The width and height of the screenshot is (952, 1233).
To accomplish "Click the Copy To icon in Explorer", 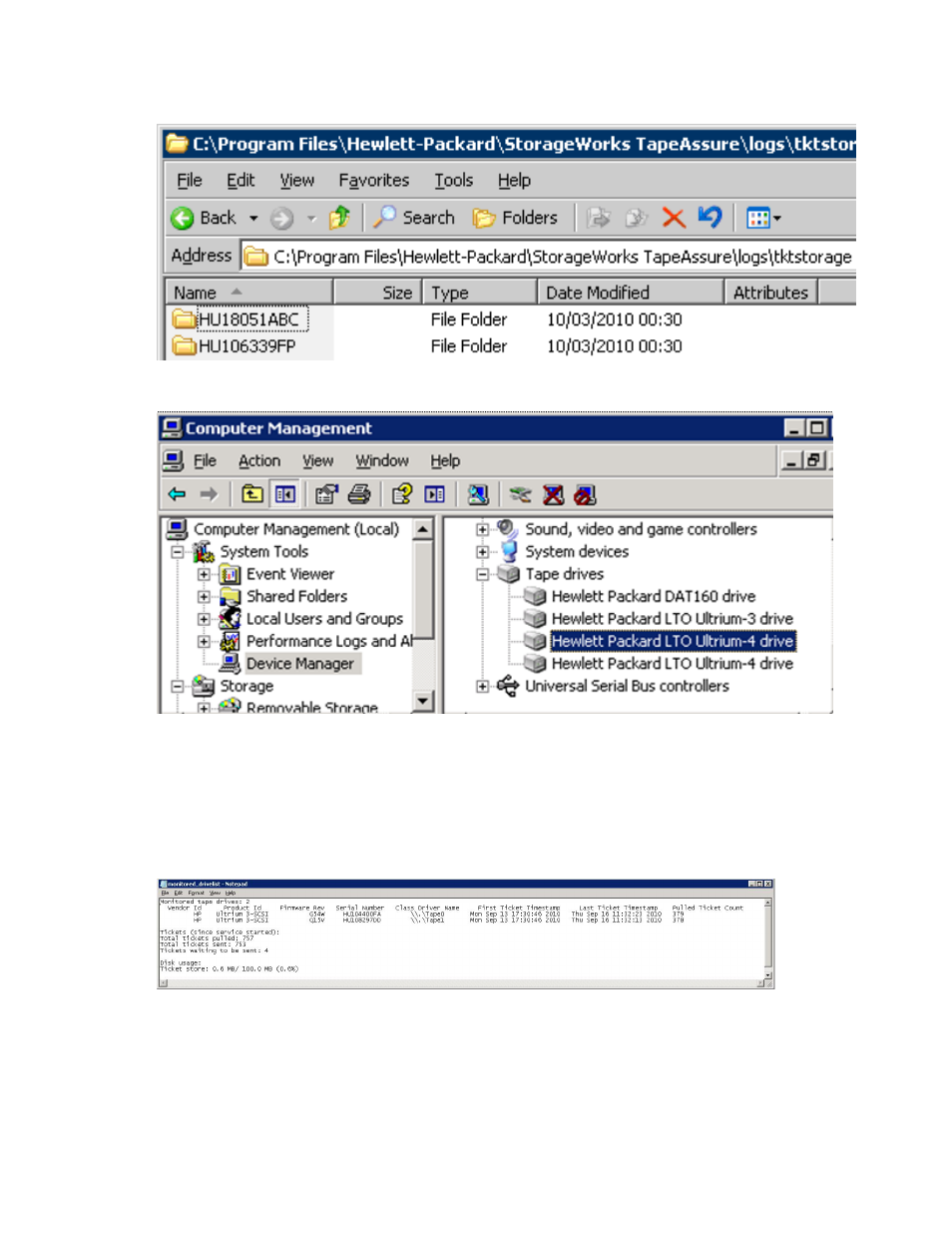I will coord(636,218).
